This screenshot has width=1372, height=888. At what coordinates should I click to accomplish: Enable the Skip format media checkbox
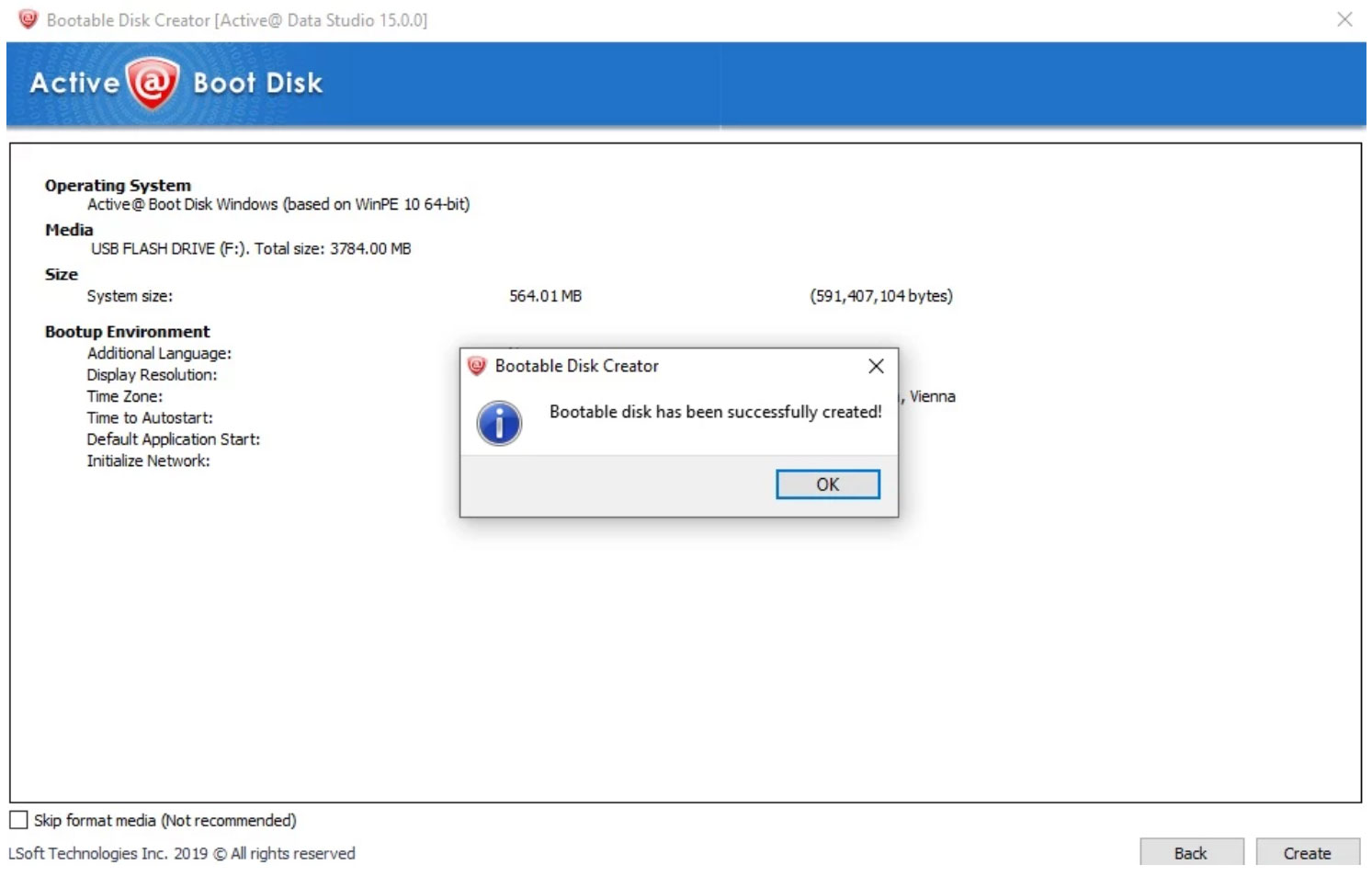click(x=17, y=820)
